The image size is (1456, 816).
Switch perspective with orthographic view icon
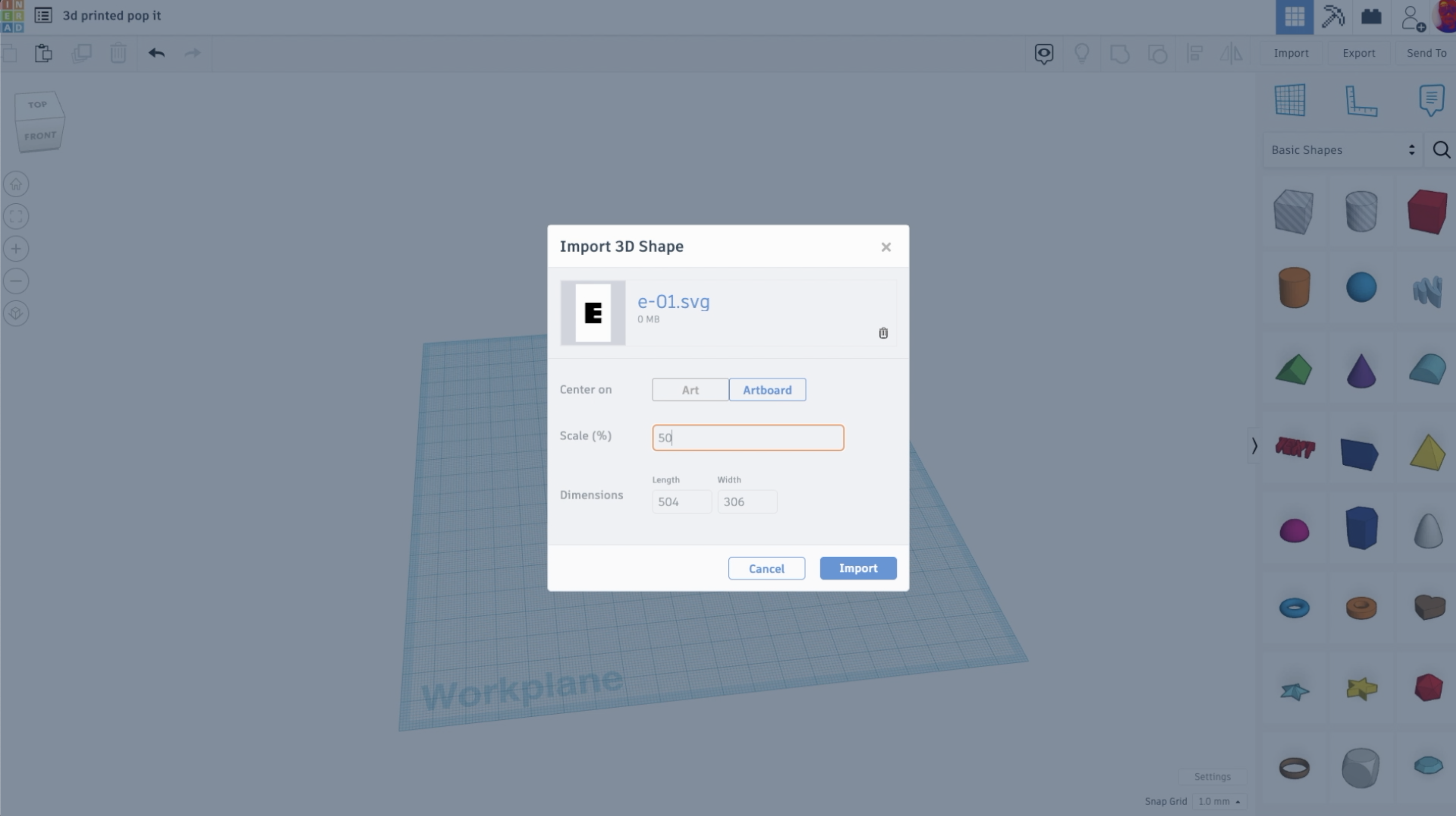16,313
